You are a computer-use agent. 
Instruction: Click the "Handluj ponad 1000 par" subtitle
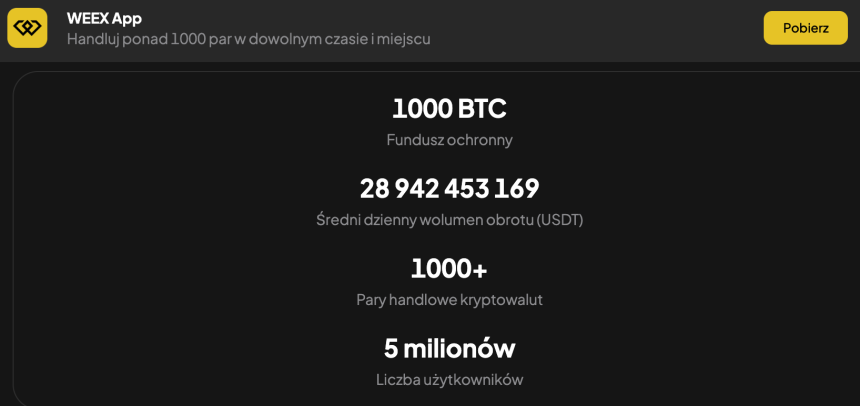(x=248, y=39)
